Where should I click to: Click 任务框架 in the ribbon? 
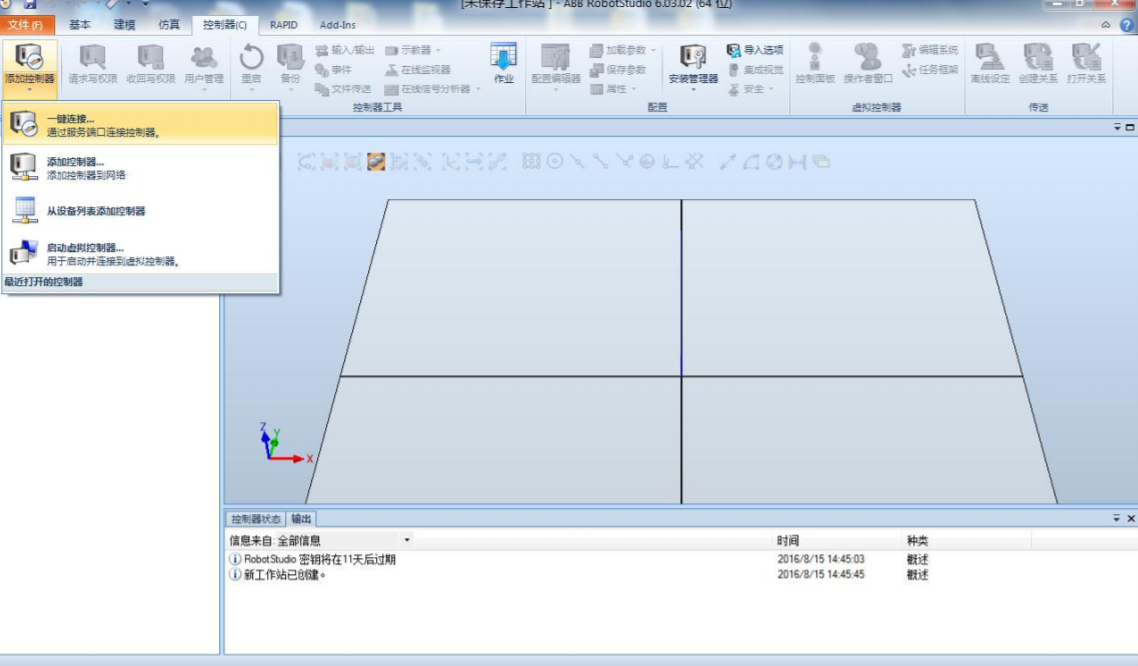(930, 70)
